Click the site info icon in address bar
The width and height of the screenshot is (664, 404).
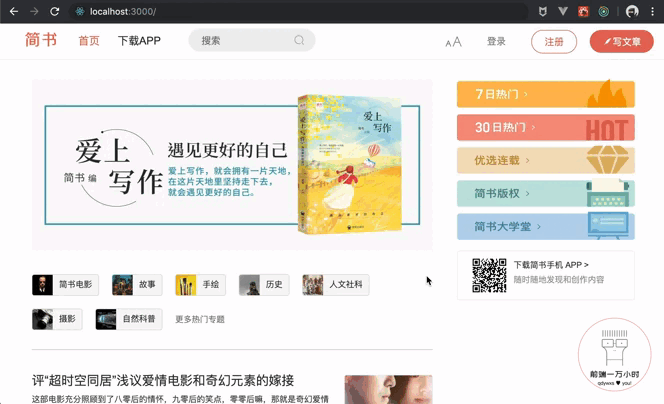click(79, 11)
